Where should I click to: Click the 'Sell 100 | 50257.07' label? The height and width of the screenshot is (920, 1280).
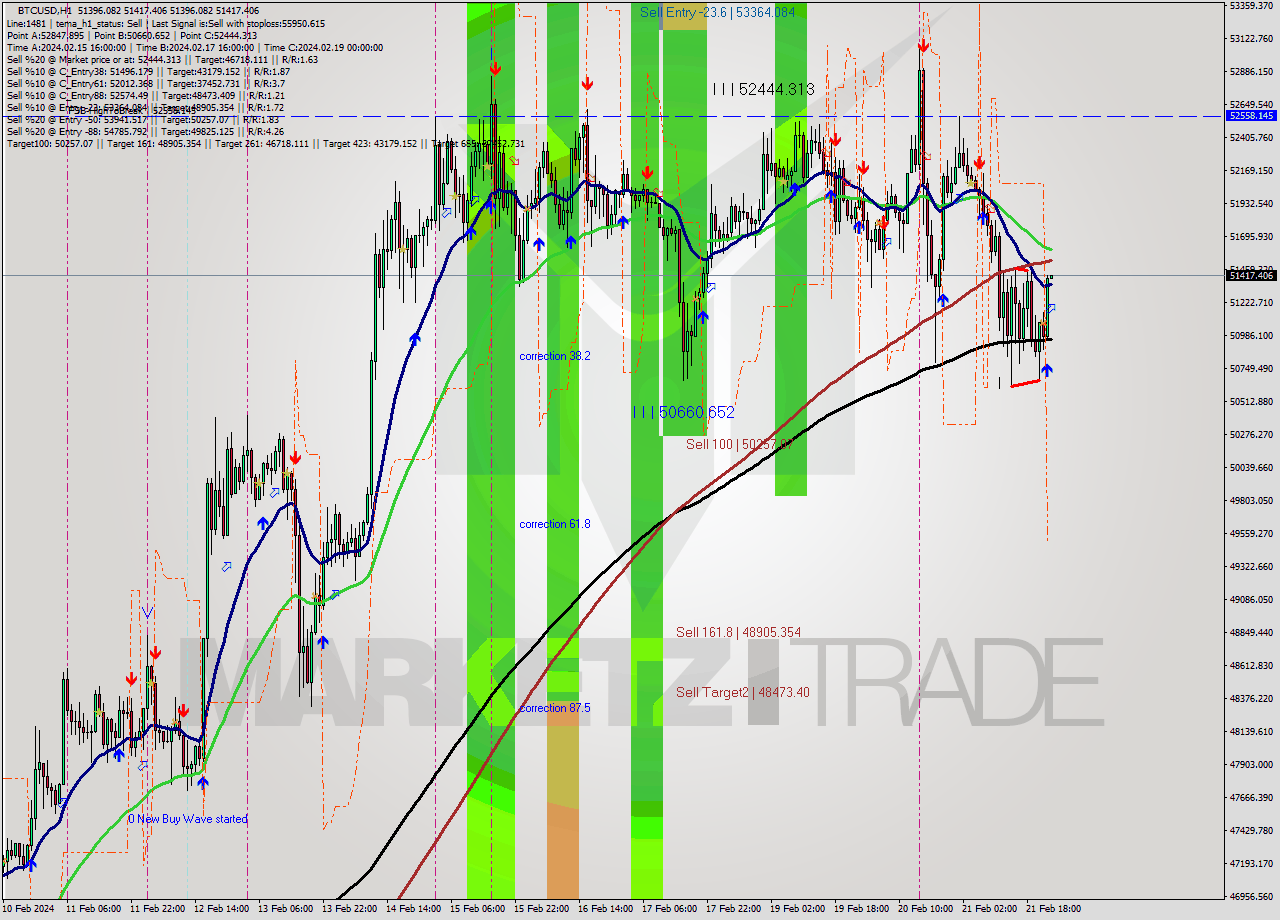[x=740, y=444]
